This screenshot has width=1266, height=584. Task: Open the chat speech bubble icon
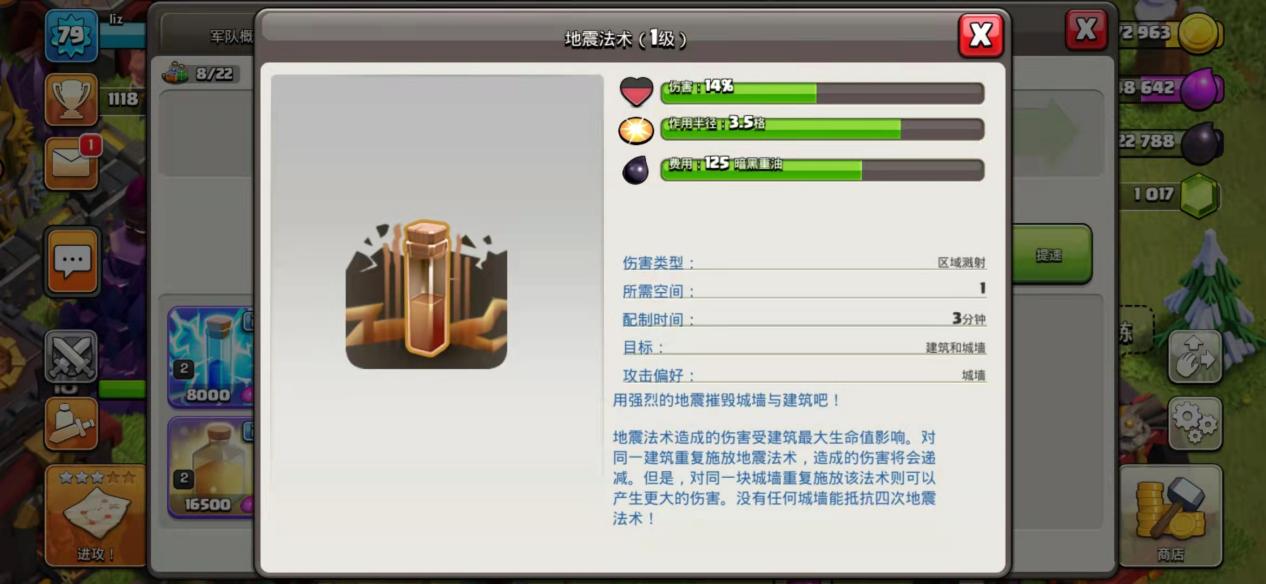(x=72, y=261)
